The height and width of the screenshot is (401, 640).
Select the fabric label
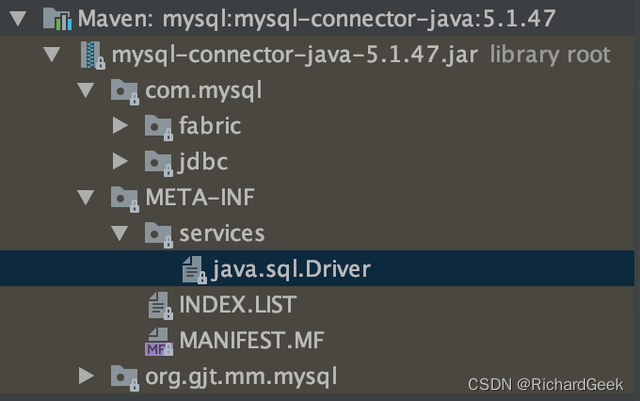(210, 126)
